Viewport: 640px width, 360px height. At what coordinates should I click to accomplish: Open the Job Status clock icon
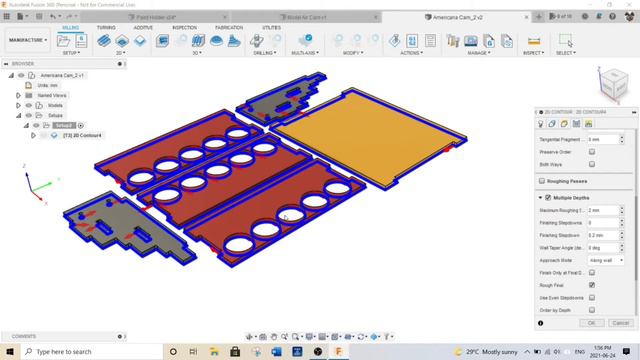coord(585,16)
